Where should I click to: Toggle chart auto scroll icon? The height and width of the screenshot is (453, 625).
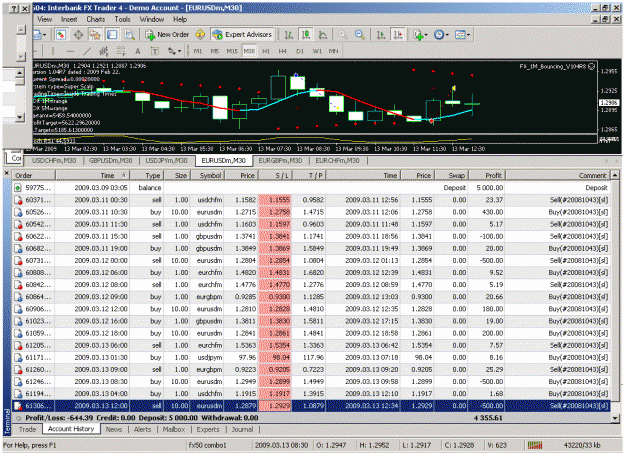[x=381, y=35]
